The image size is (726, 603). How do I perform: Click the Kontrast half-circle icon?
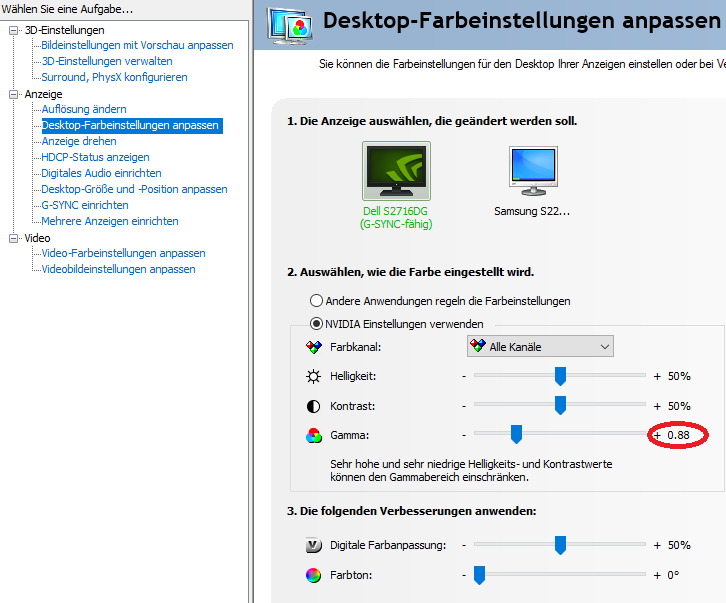[x=313, y=406]
